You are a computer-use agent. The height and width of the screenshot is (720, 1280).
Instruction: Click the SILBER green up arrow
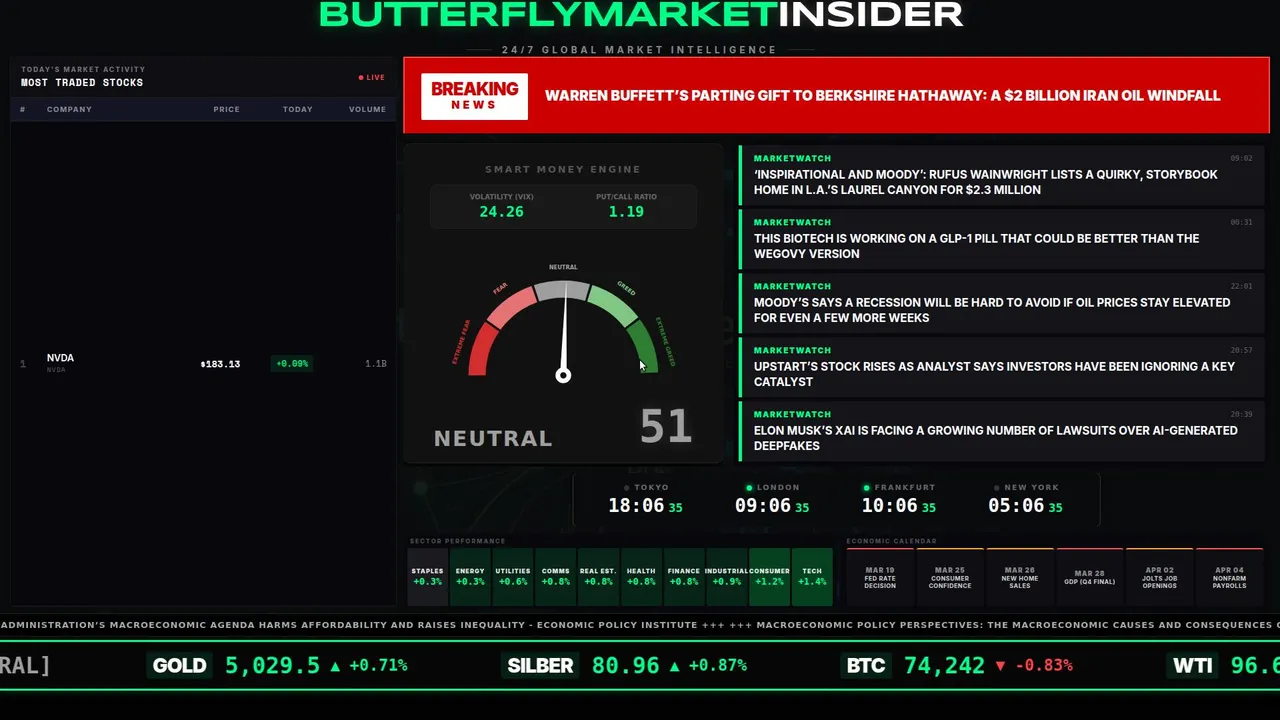tap(674, 666)
